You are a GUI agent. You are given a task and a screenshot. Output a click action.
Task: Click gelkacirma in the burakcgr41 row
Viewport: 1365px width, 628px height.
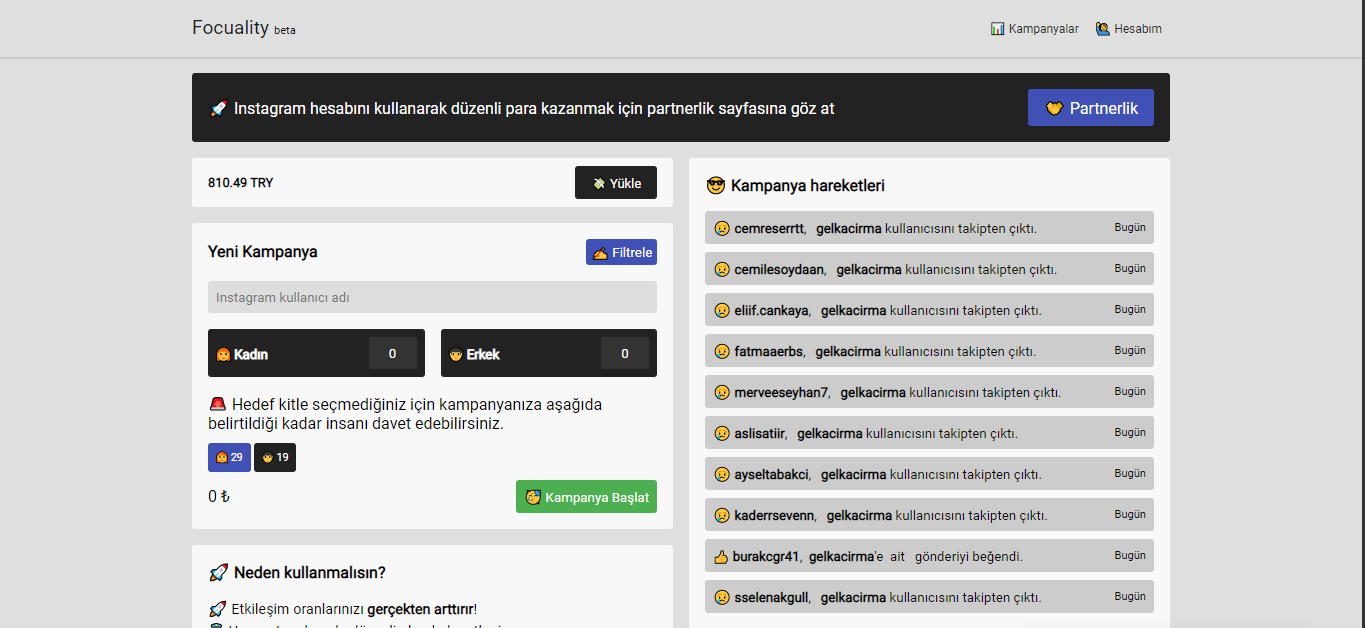(x=842, y=556)
